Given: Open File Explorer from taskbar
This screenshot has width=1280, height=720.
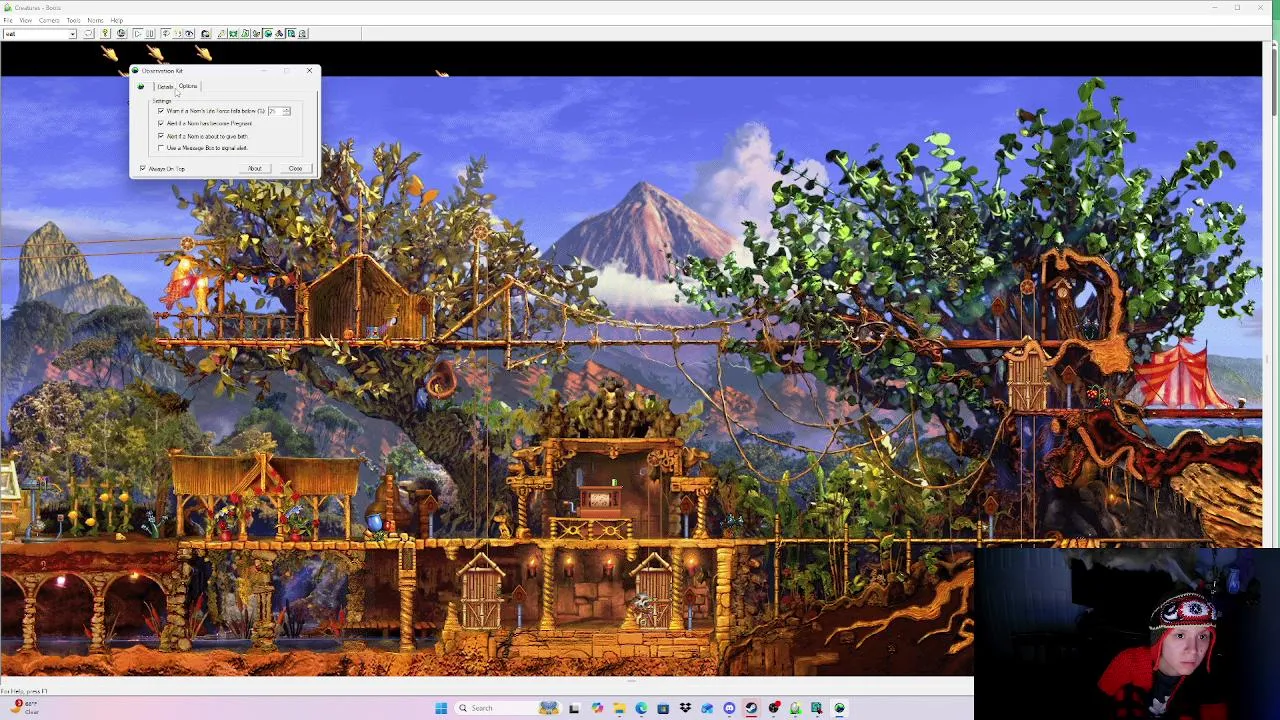Looking at the screenshot, I should point(620,708).
